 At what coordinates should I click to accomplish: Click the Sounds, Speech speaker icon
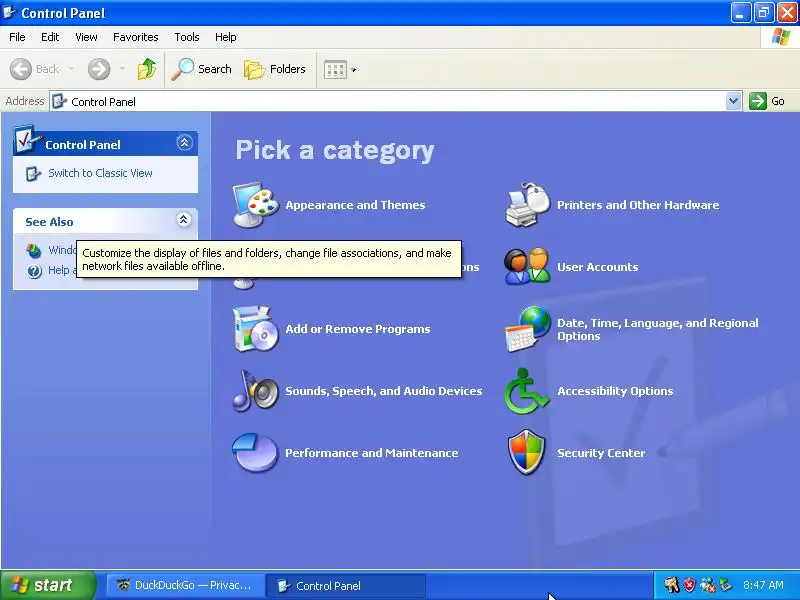click(256, 391)
